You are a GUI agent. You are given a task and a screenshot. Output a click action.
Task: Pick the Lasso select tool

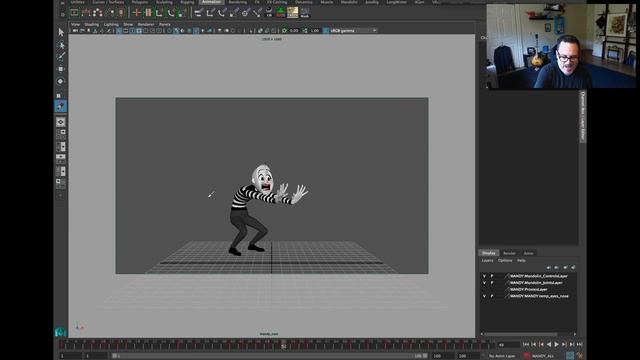[61, 44]
